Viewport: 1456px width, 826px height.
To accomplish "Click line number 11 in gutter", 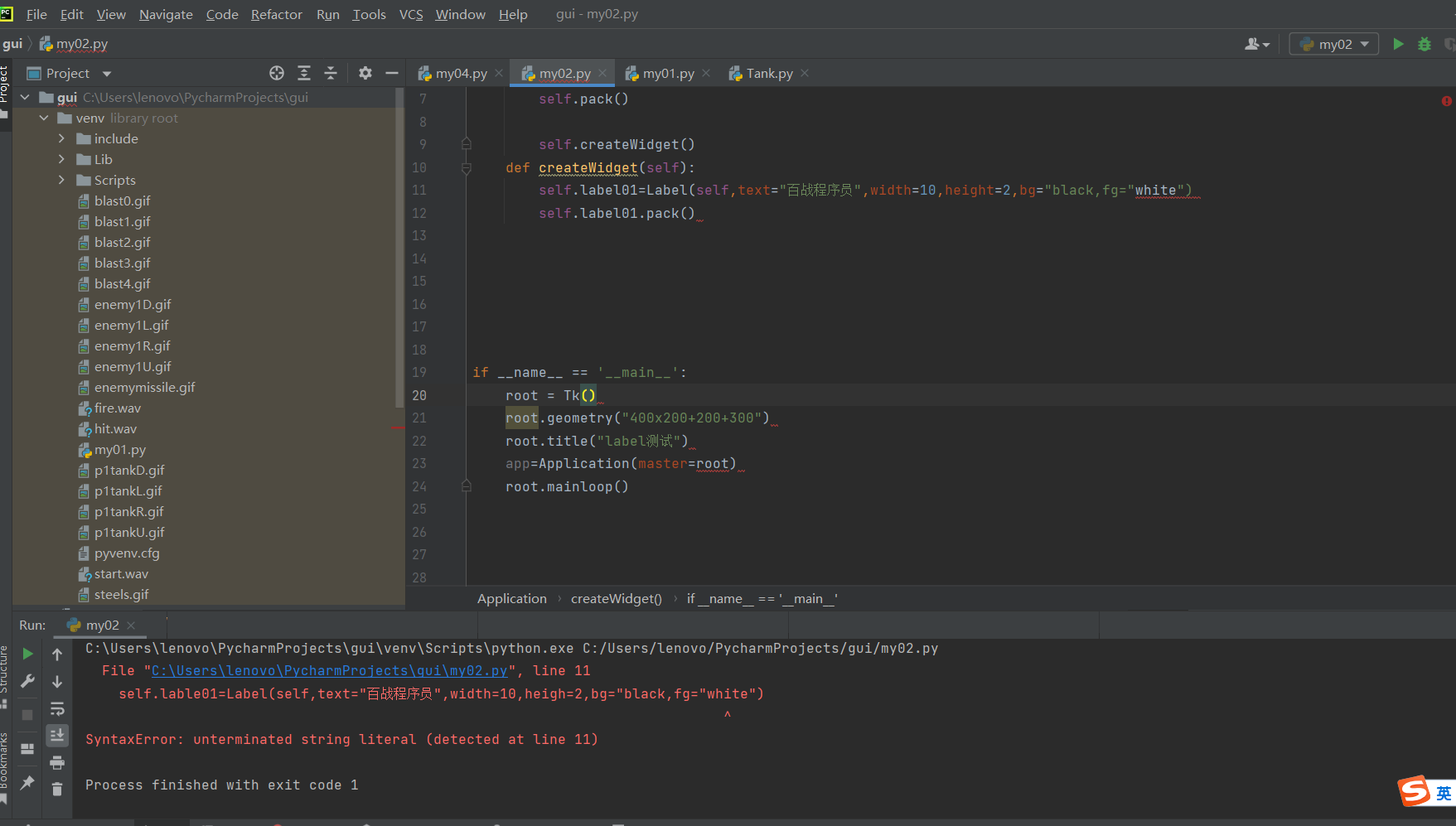I will 419,190.
